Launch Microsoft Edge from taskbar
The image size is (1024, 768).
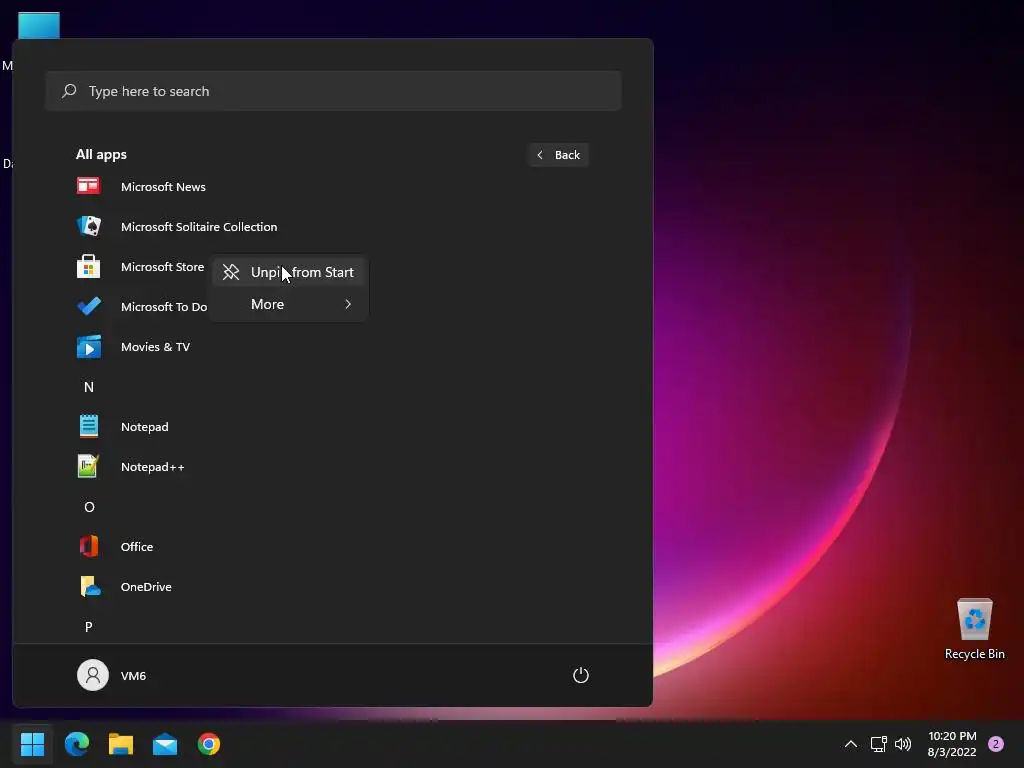[x=76, y=743]
